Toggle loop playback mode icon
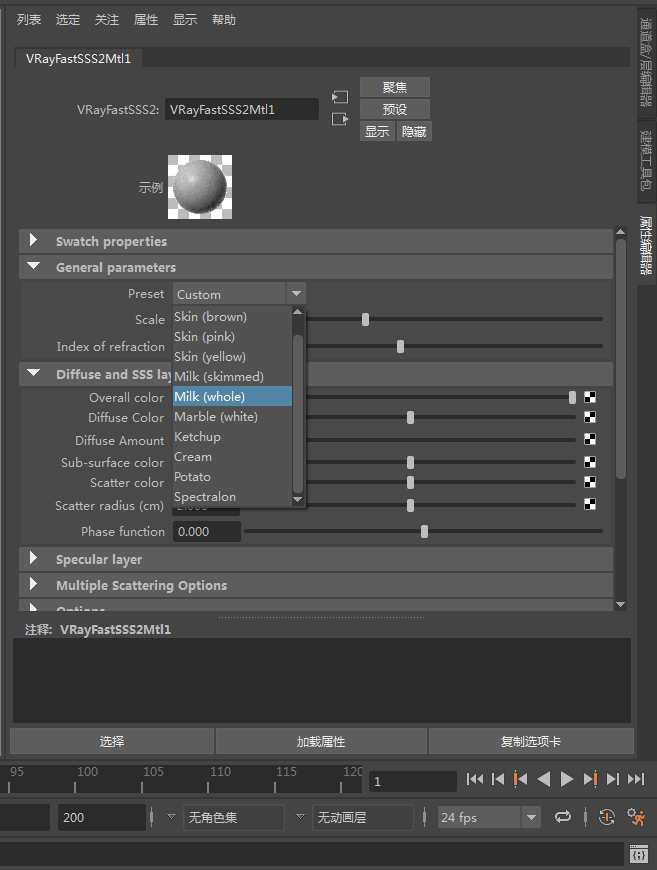 point(563,817)
